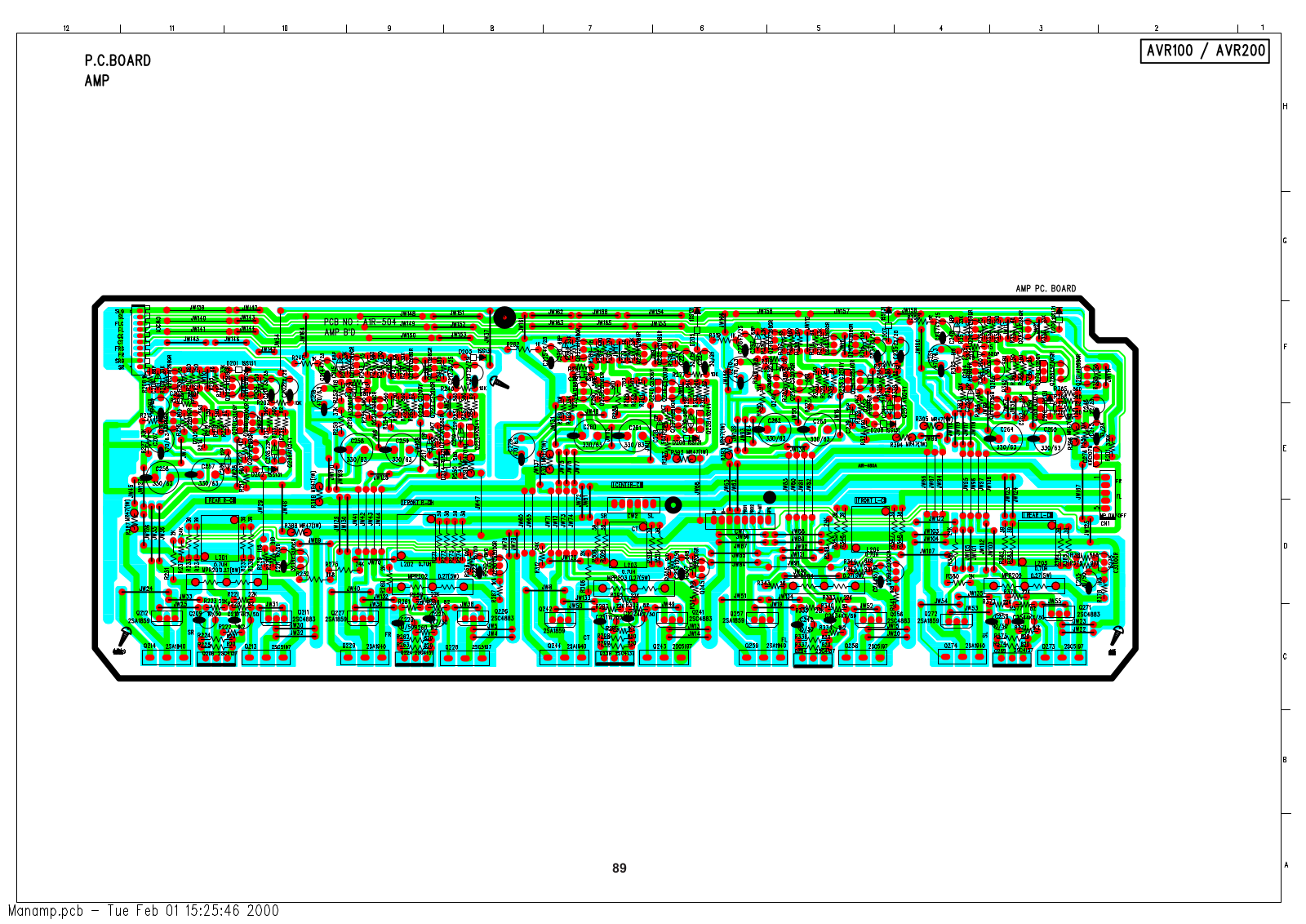Click transistor label Q272
The image size is (1306, 924).
(x=930, y=613)
